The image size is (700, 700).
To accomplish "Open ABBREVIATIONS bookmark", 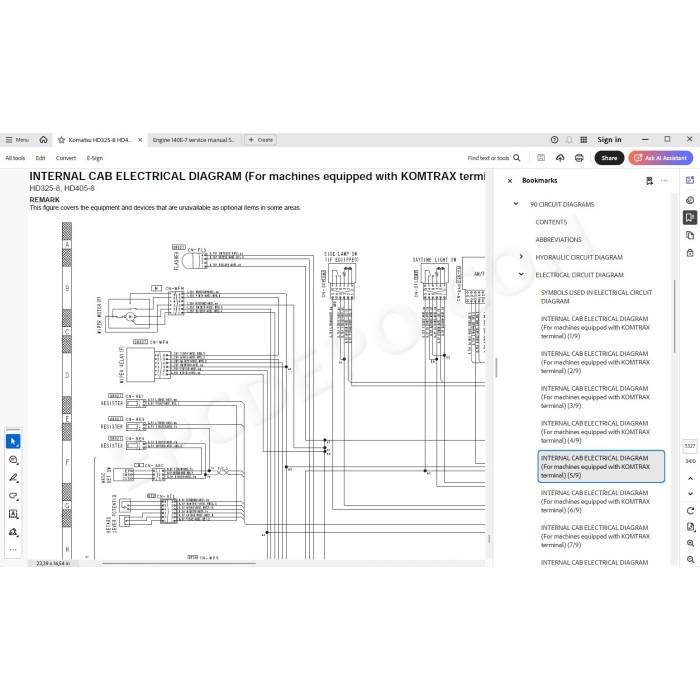I will tap(558, 240).
